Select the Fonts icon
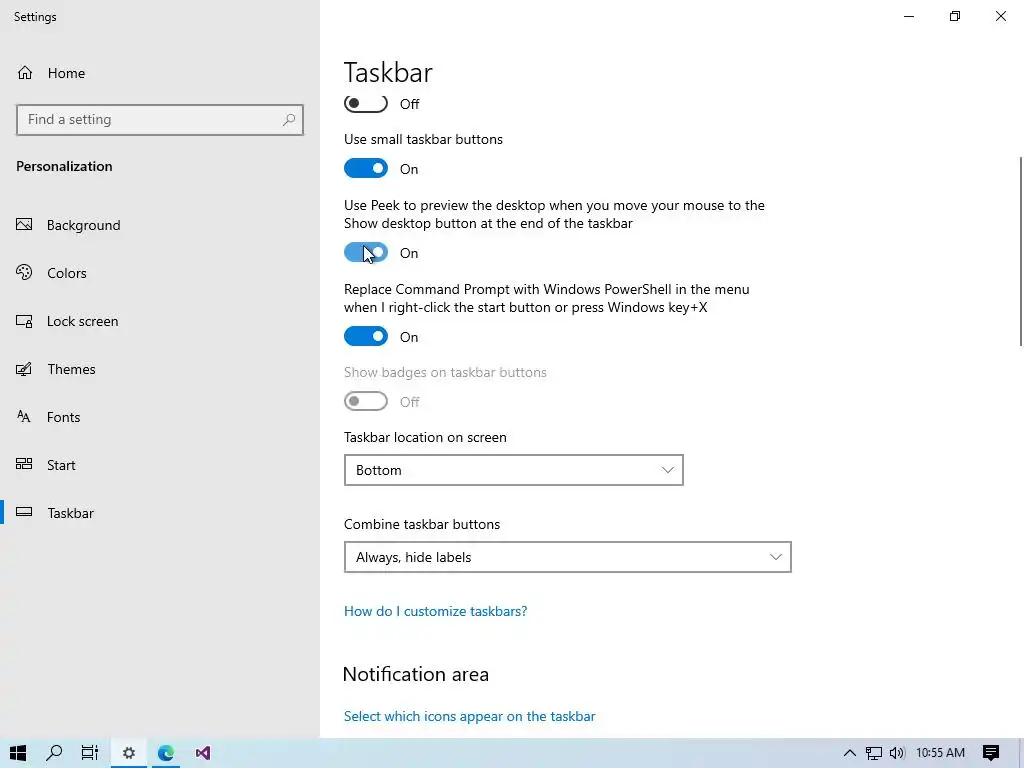Screen dimensions: 1024x768 click(24, 417)
